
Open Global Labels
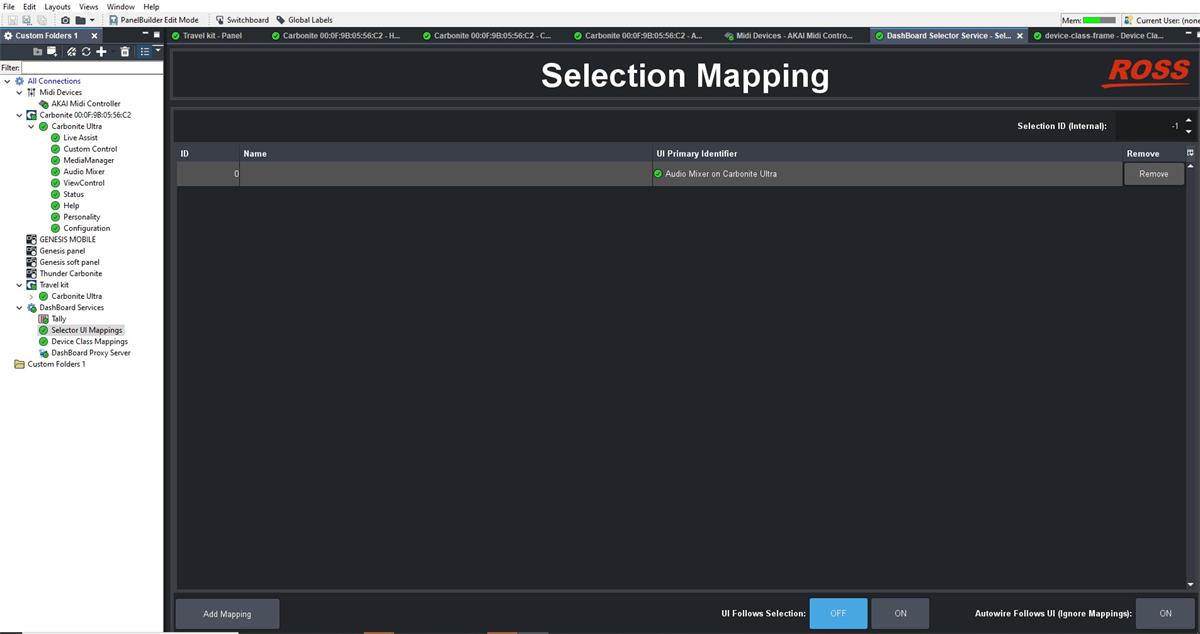pos(304,20)
